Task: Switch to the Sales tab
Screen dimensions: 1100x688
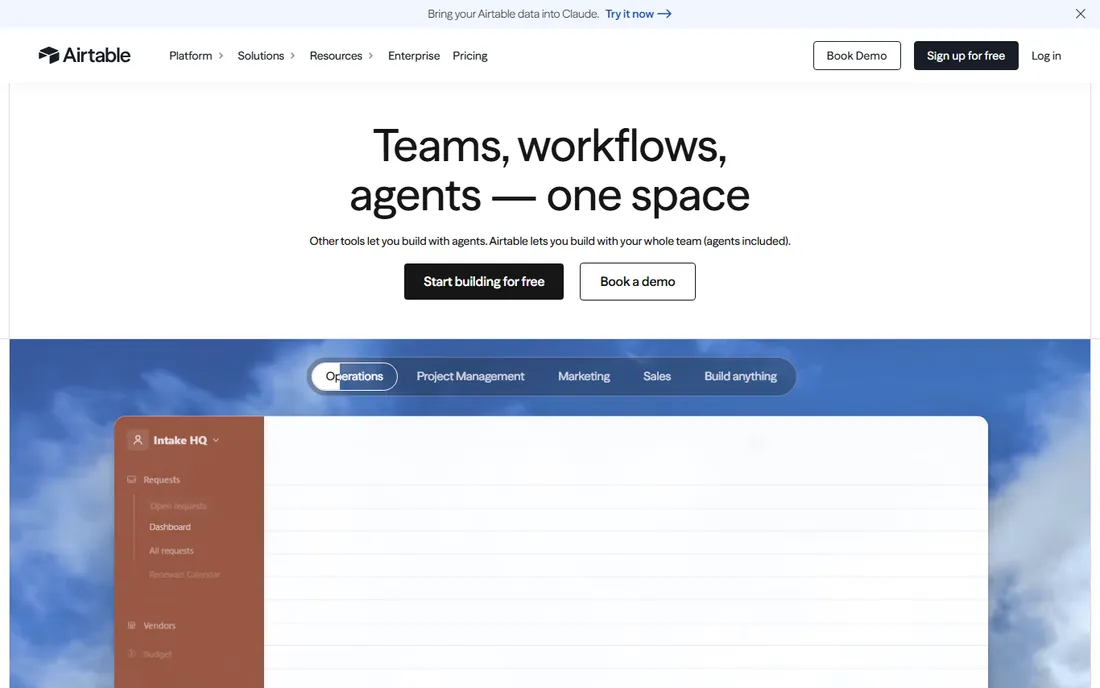Action: (657, 377)
